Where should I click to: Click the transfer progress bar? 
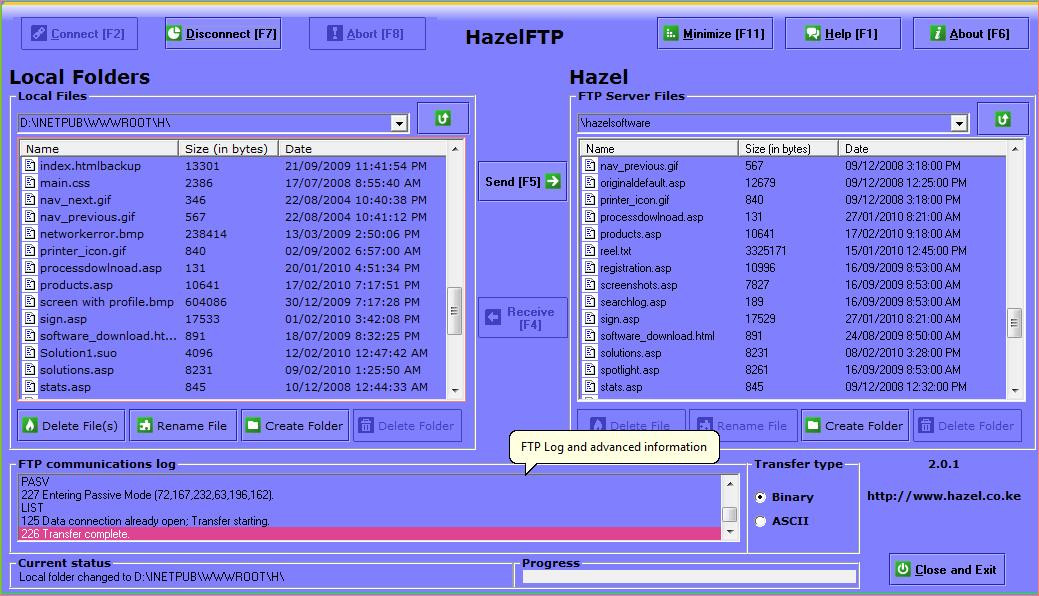pyautogui.click(x=689, y=577)
